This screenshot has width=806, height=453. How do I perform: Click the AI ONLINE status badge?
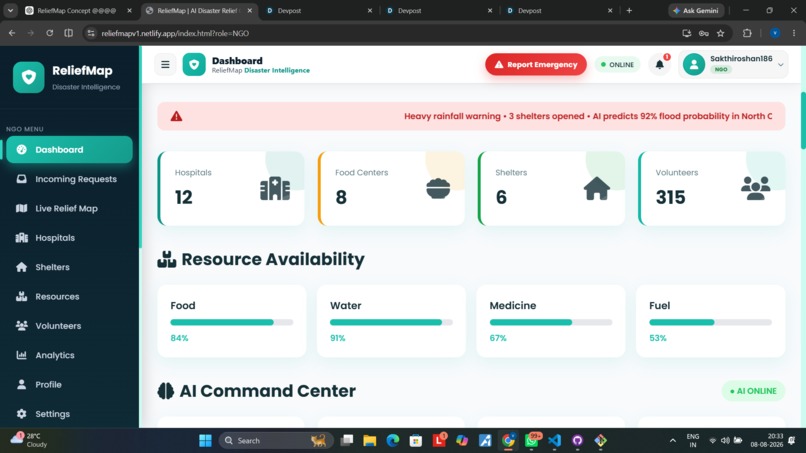tap(754, 391)
